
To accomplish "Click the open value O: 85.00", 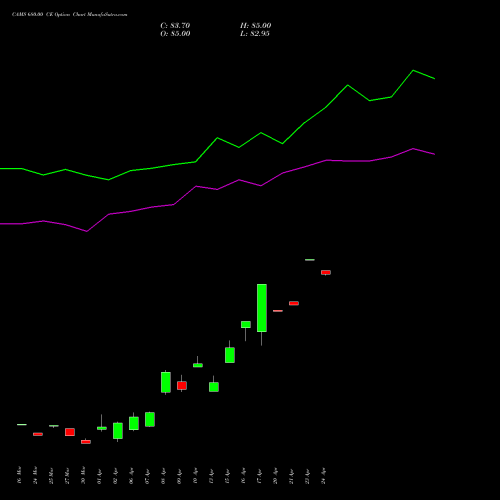I will 175,34.
